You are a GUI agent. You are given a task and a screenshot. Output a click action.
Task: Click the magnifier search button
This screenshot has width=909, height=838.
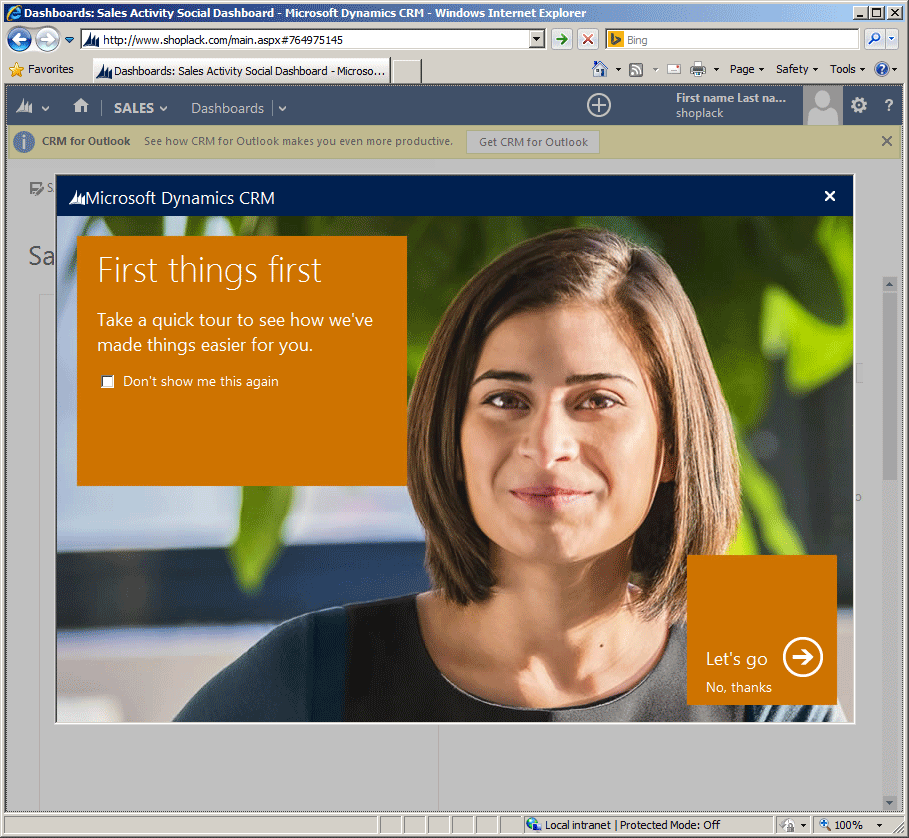coord(874,40)
